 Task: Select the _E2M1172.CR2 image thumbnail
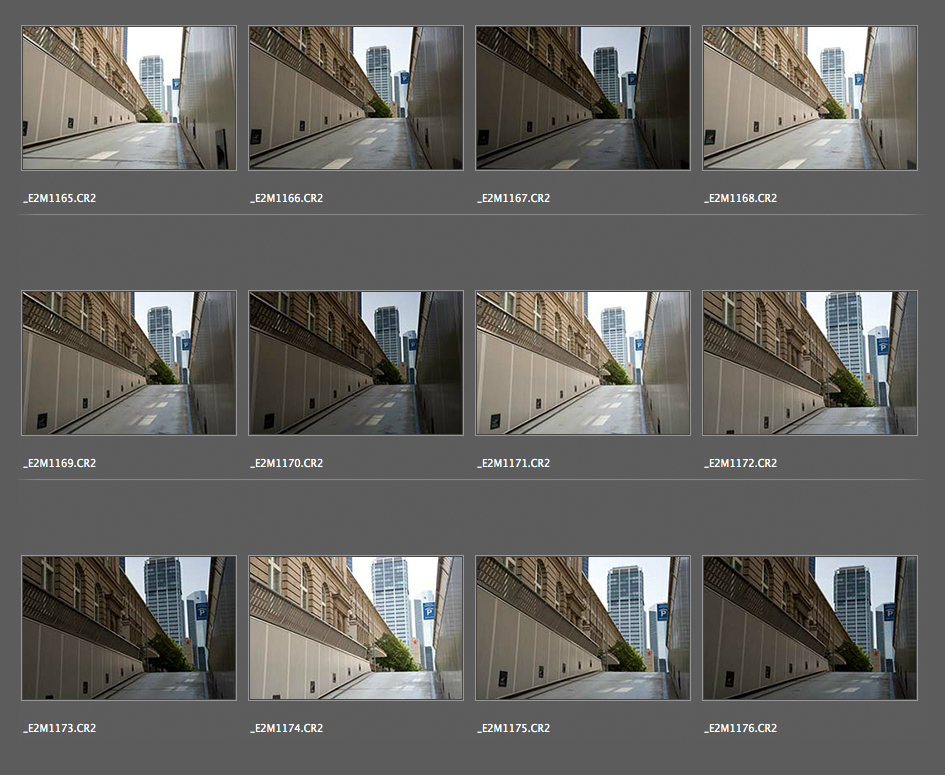point(810,363)
